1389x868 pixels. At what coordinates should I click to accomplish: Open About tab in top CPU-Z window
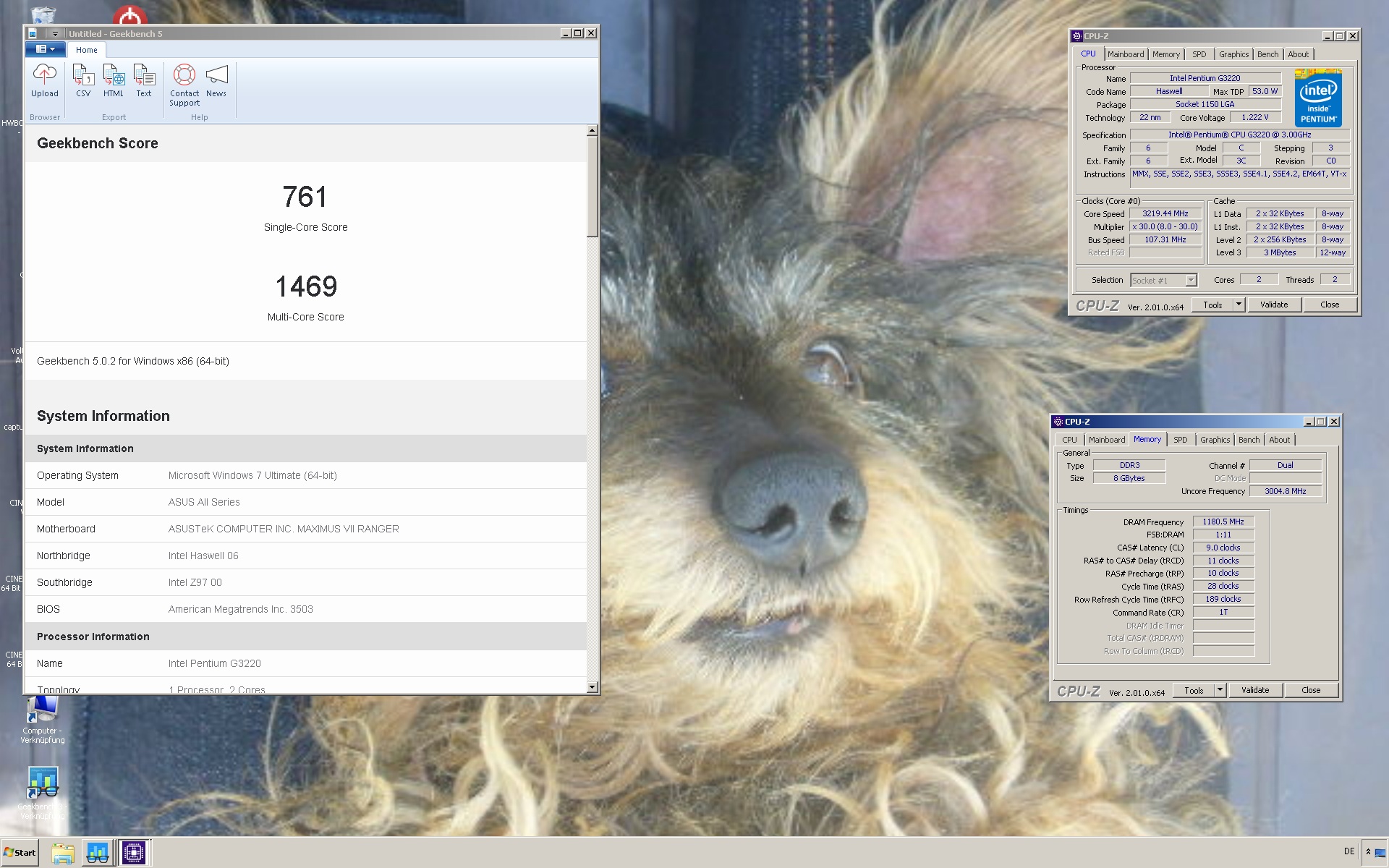click(1299, 54)
